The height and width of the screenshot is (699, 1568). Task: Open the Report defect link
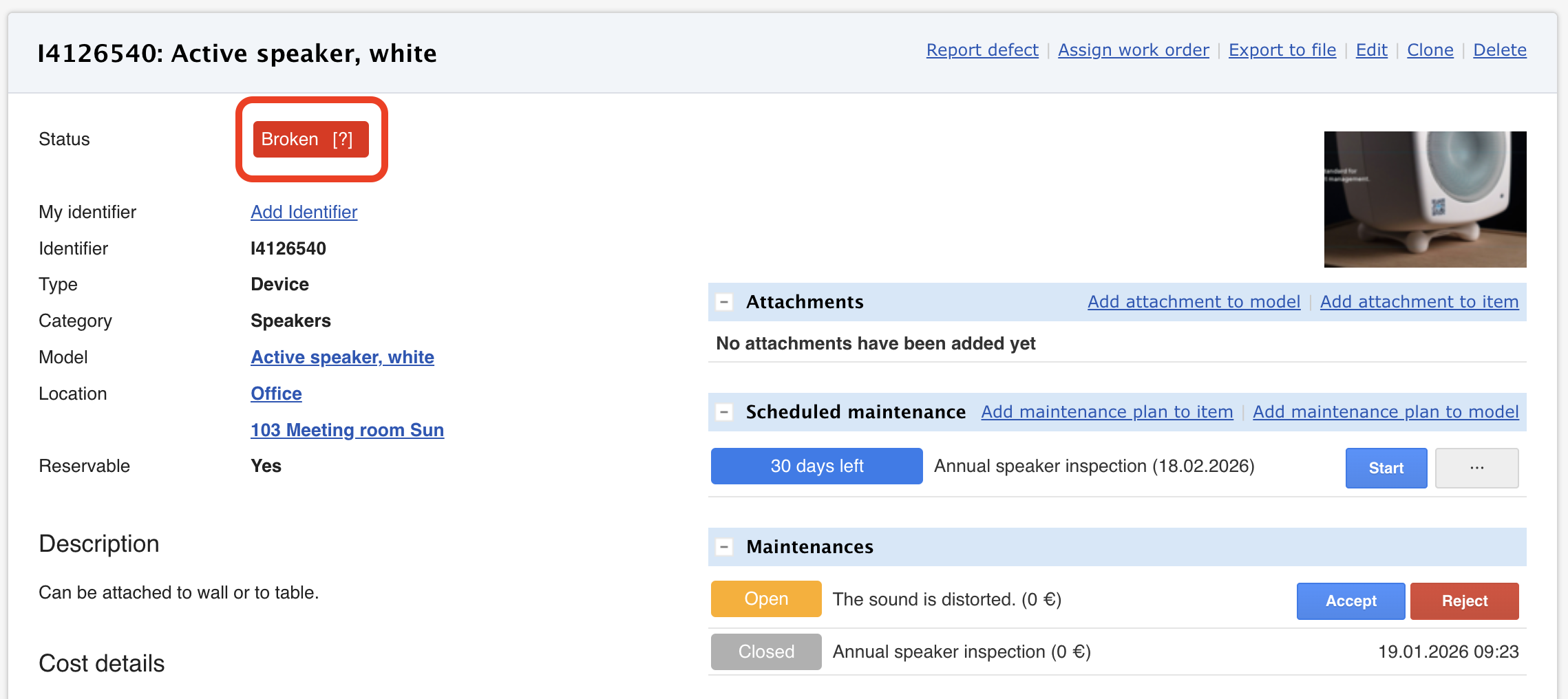(x=982, y=50)
